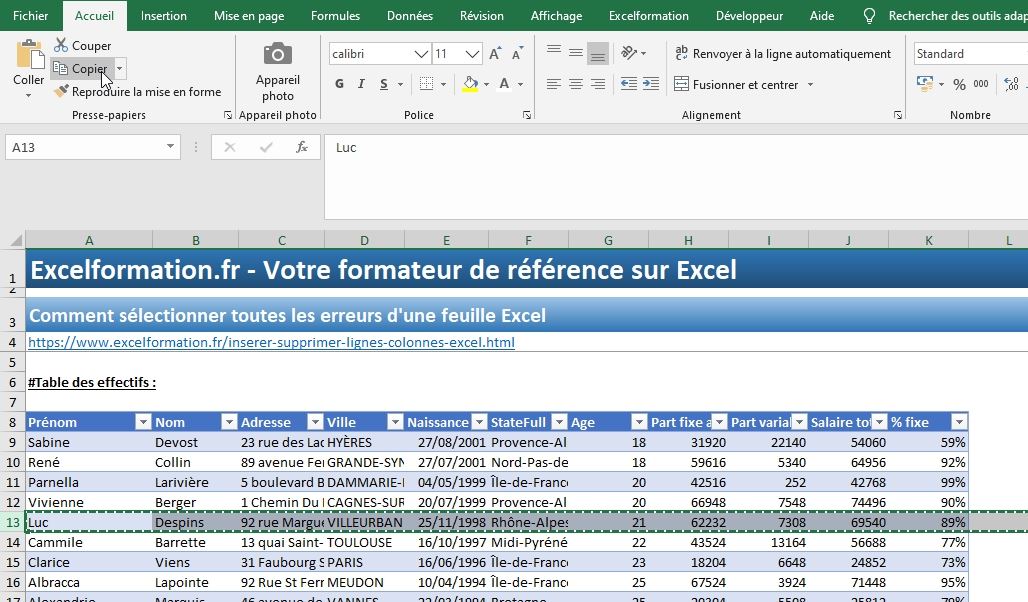Viewport: 1028px width, 602px height.
Task: Apply cell borders icon
Action: pyautogui.click(x=427, y=84)
